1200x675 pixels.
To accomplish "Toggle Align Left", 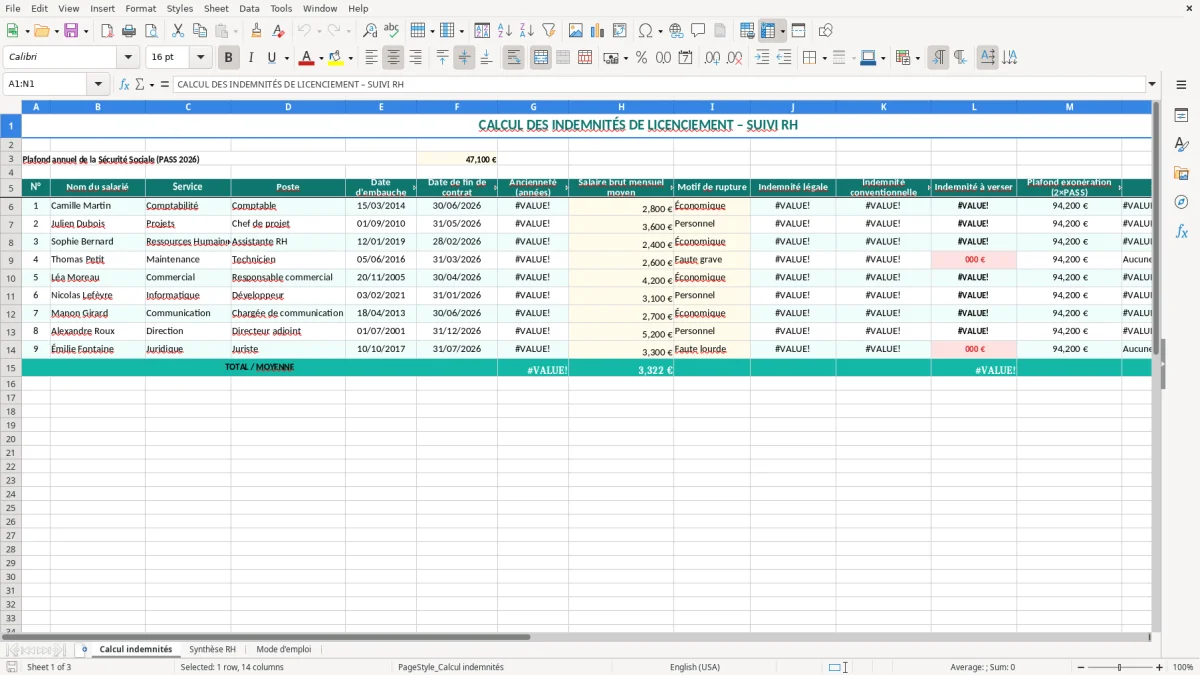I will (372, 58).
